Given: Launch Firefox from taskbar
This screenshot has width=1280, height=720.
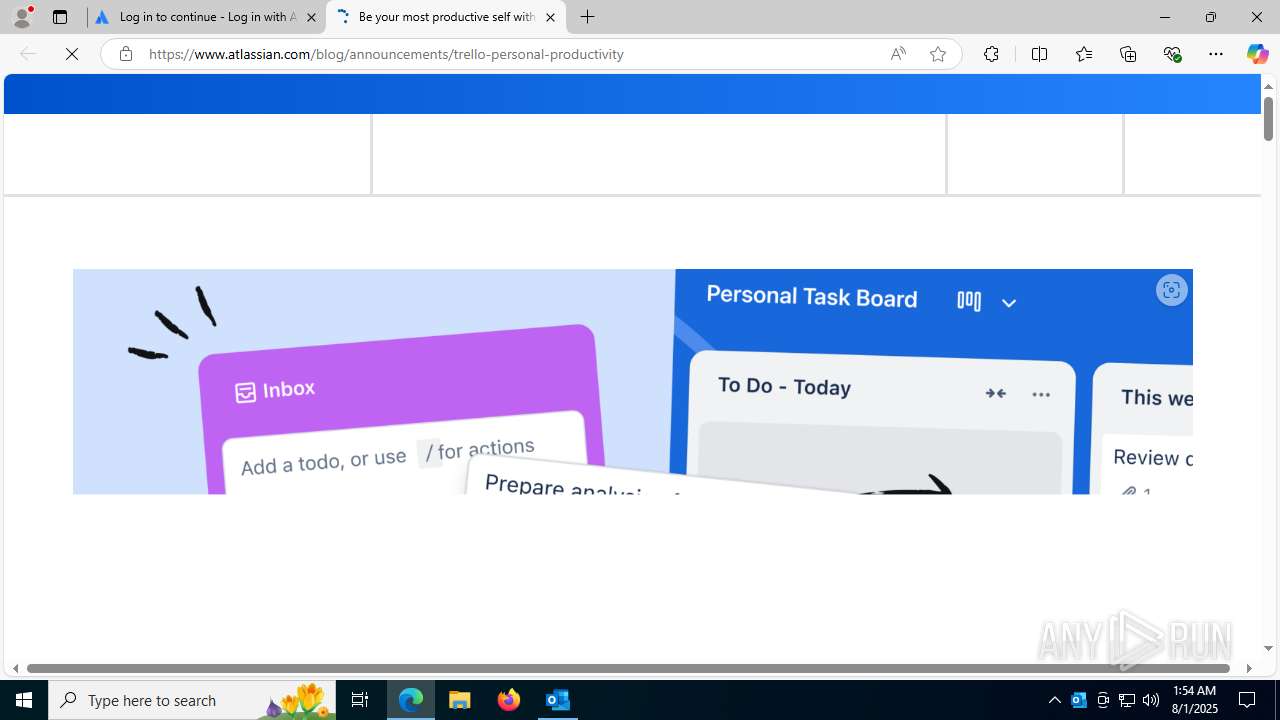Looking at the screenshot, I should 509,700.
